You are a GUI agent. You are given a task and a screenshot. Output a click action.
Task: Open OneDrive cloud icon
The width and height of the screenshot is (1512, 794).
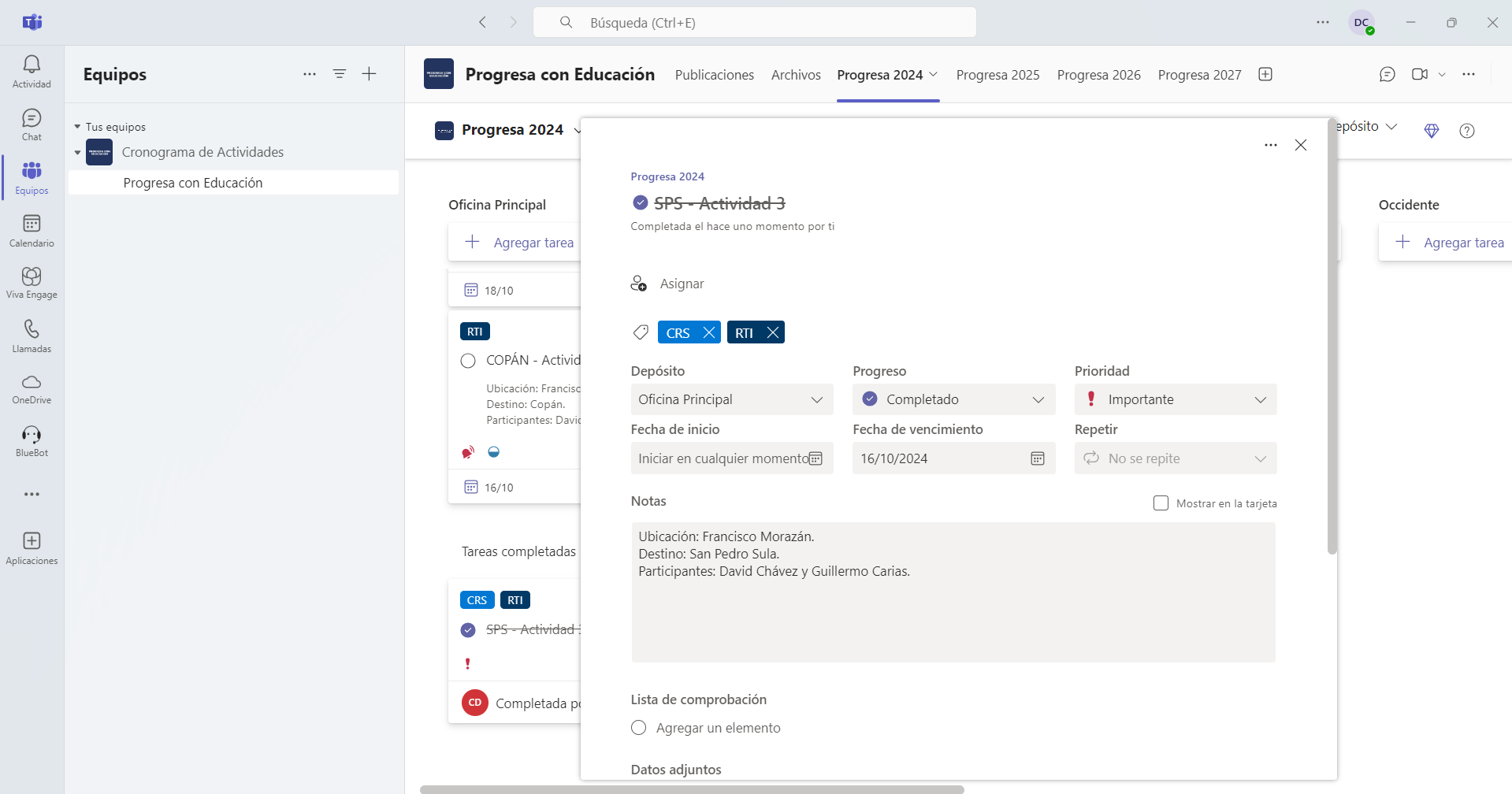pos(32,389)
